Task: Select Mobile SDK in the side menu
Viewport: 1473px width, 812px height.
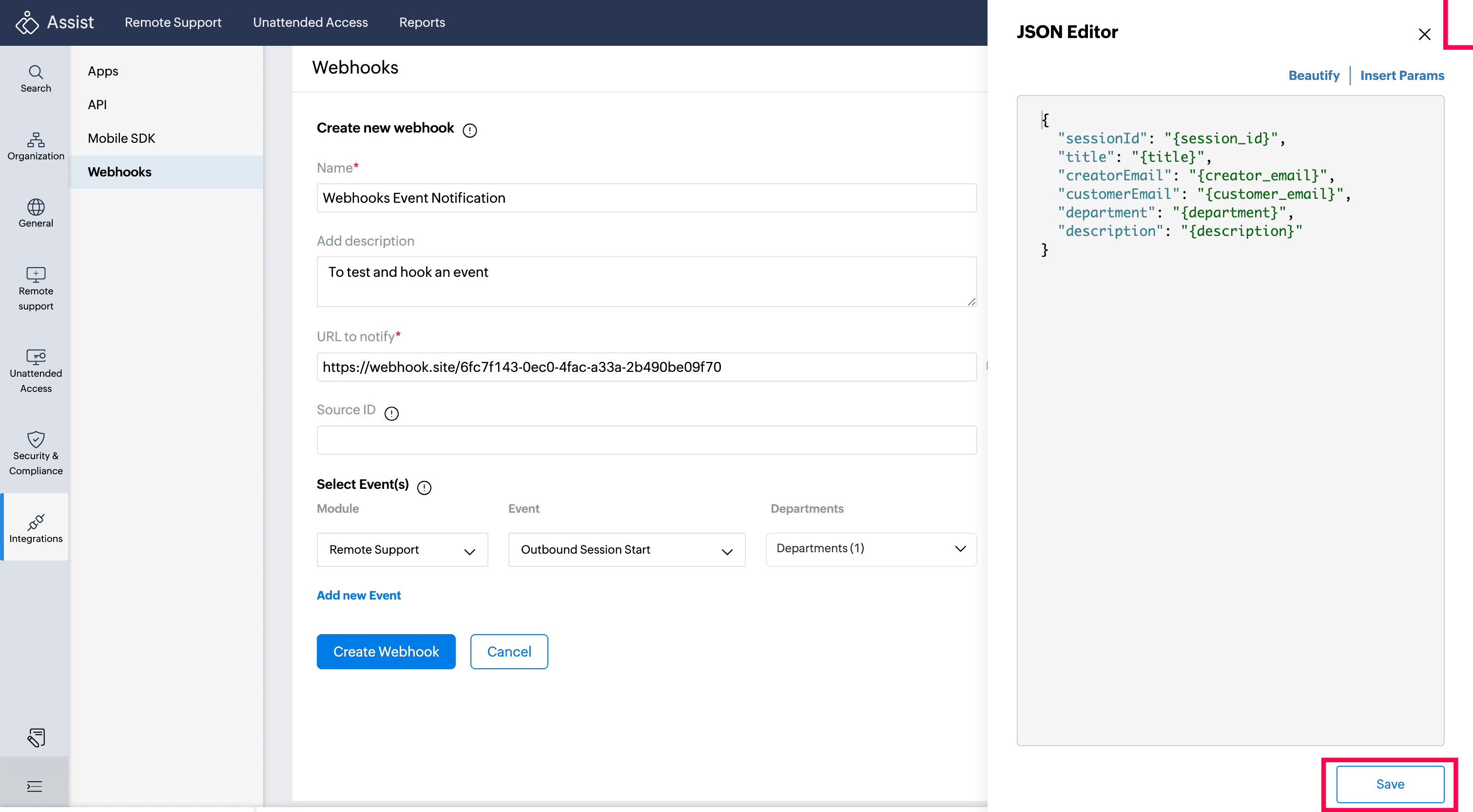Action: 121,138
